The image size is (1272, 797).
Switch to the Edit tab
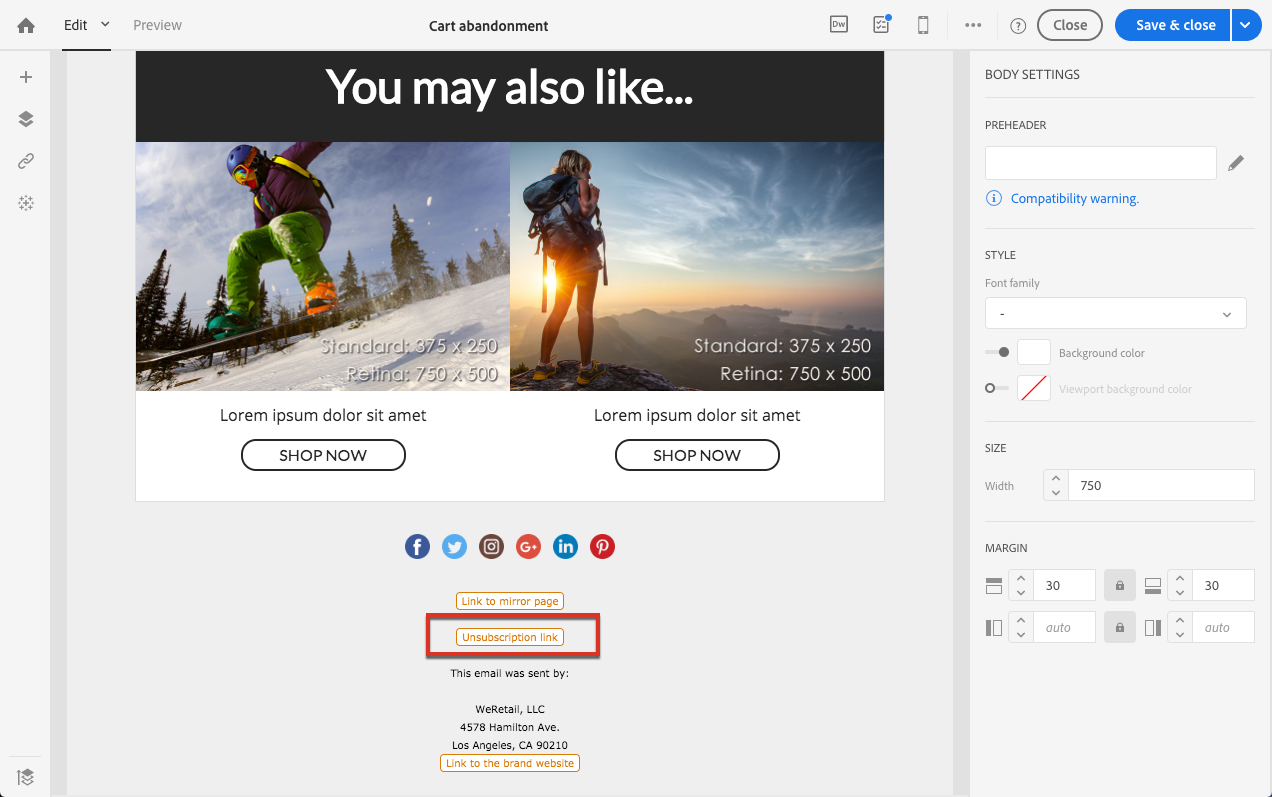(76, 25)
